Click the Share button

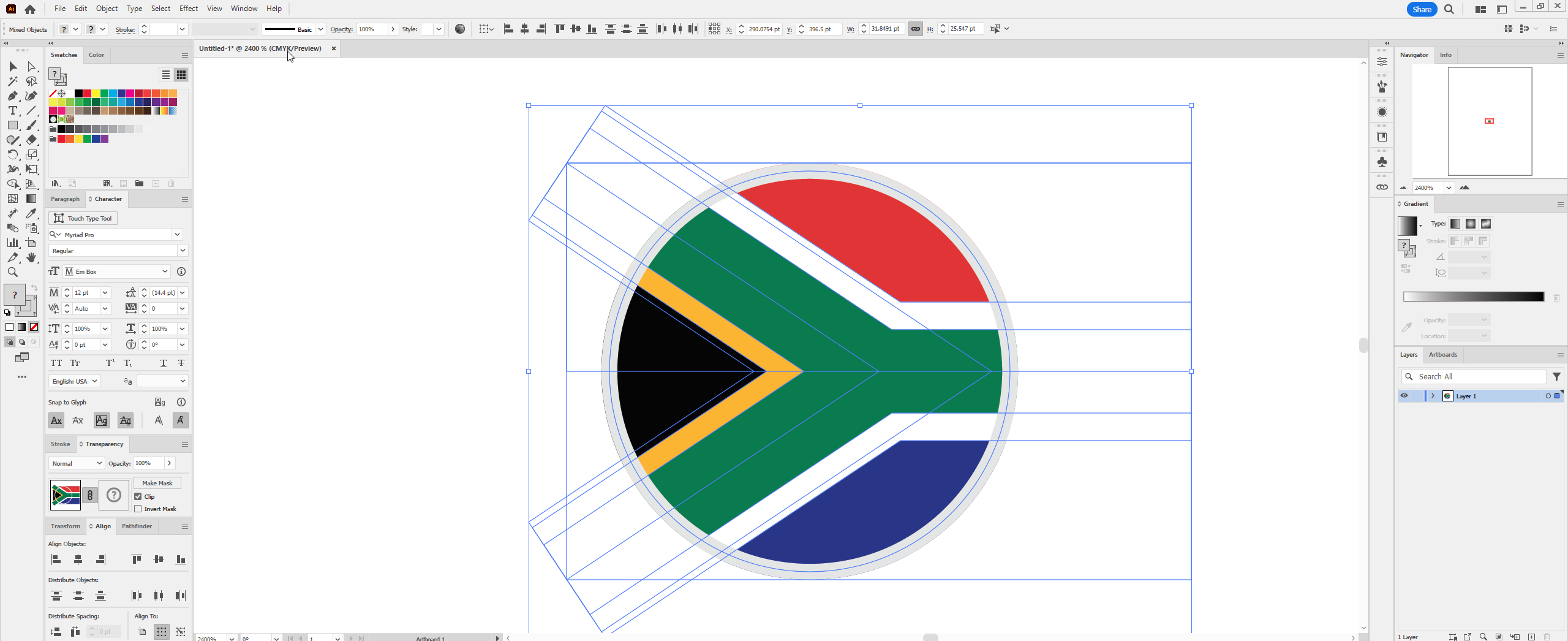point(1422,9)
